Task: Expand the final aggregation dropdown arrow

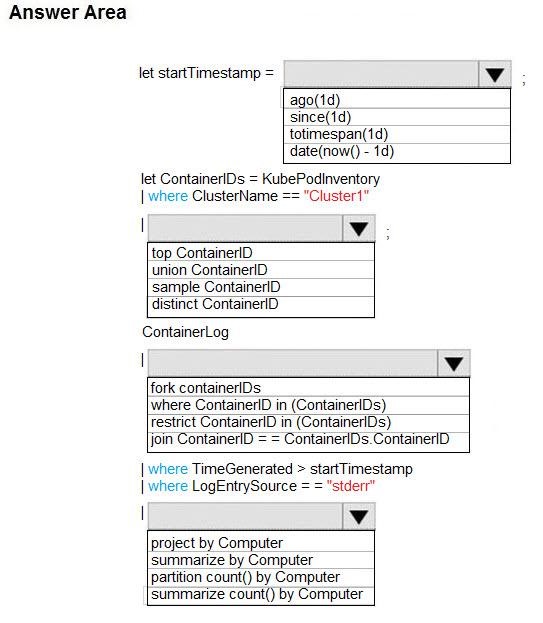Action: point(359,516)
